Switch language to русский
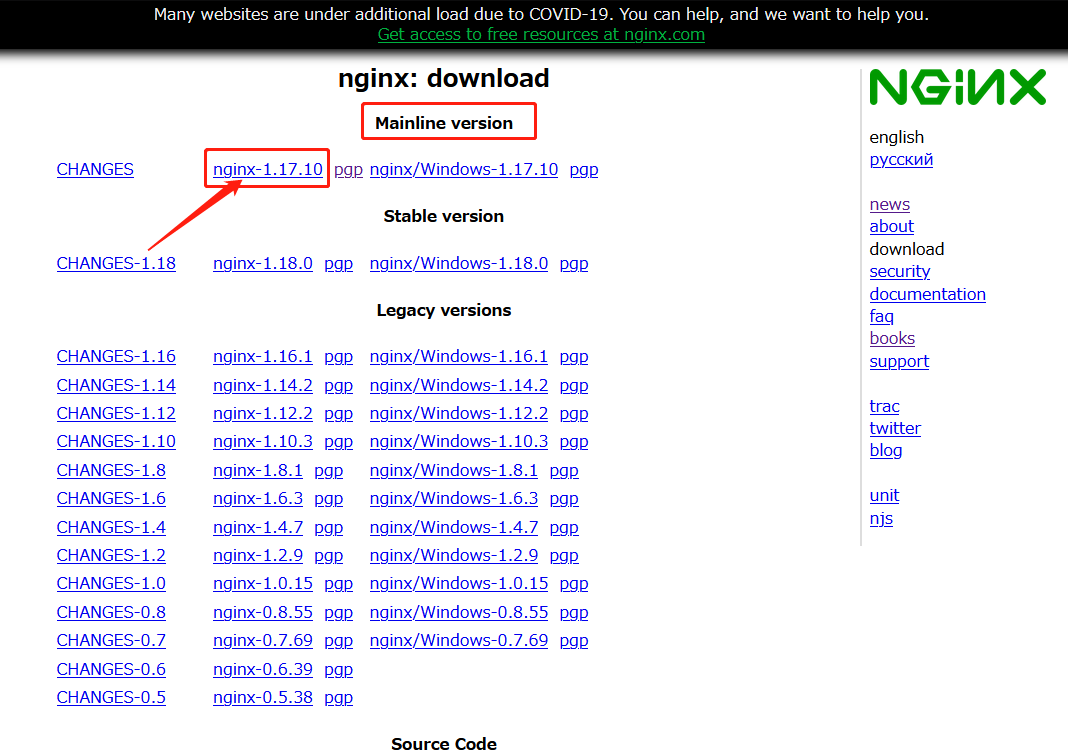 click(901, 160)
